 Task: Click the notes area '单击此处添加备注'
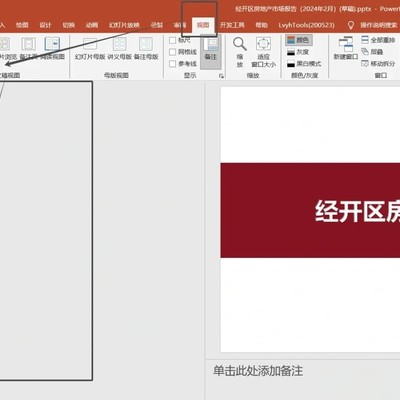258,371
